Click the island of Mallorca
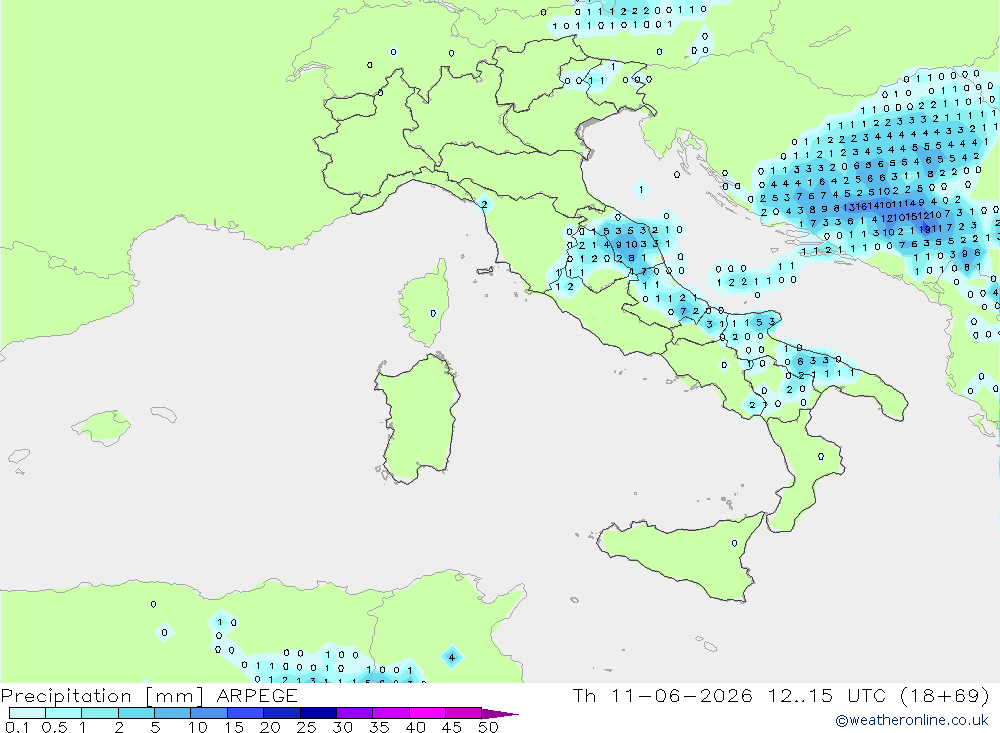 pos(101,427)
